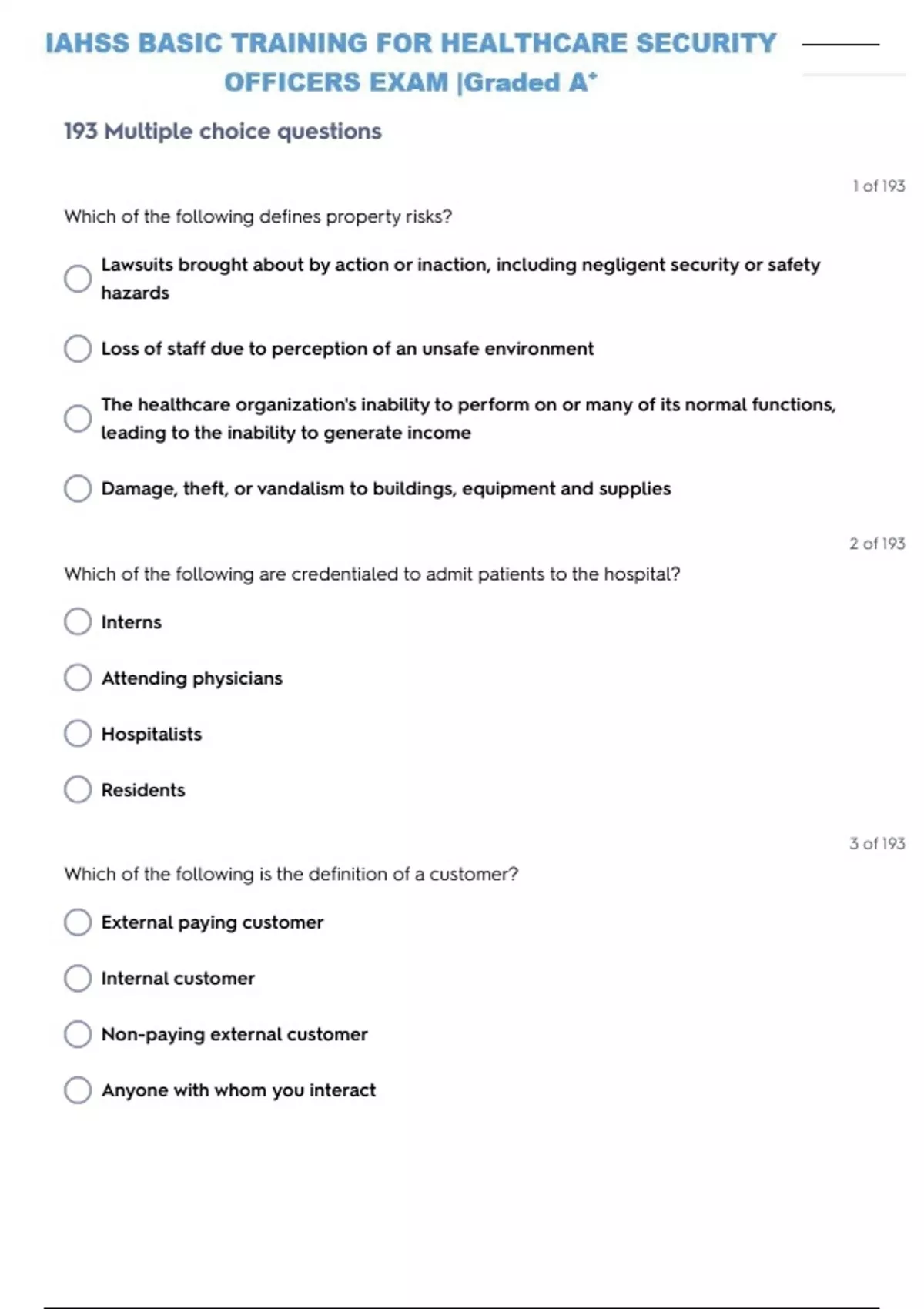This screenshot has width=924, height=1309.
Task: Select the Hospitalists option
Action: point(78,734)
